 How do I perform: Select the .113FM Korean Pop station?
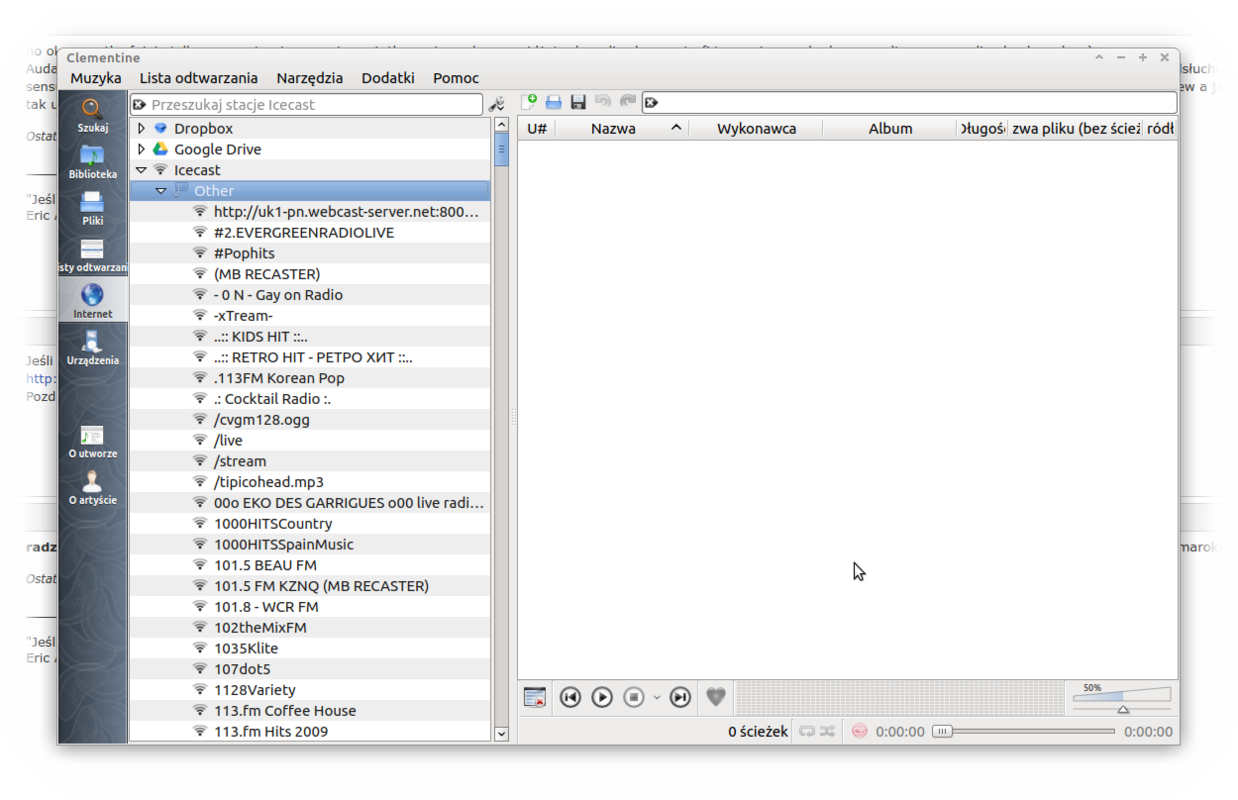point(279,378)
